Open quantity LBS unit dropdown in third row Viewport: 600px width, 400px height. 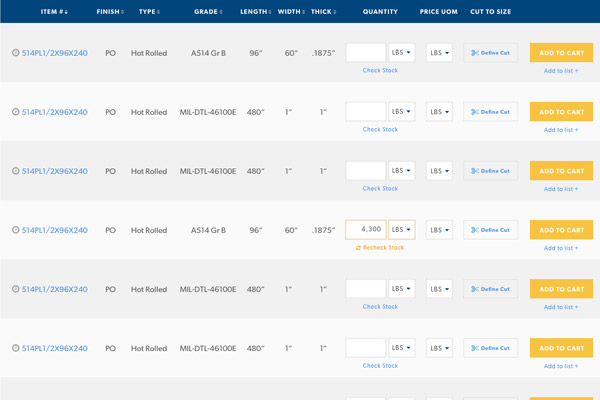tap(401, 170)
